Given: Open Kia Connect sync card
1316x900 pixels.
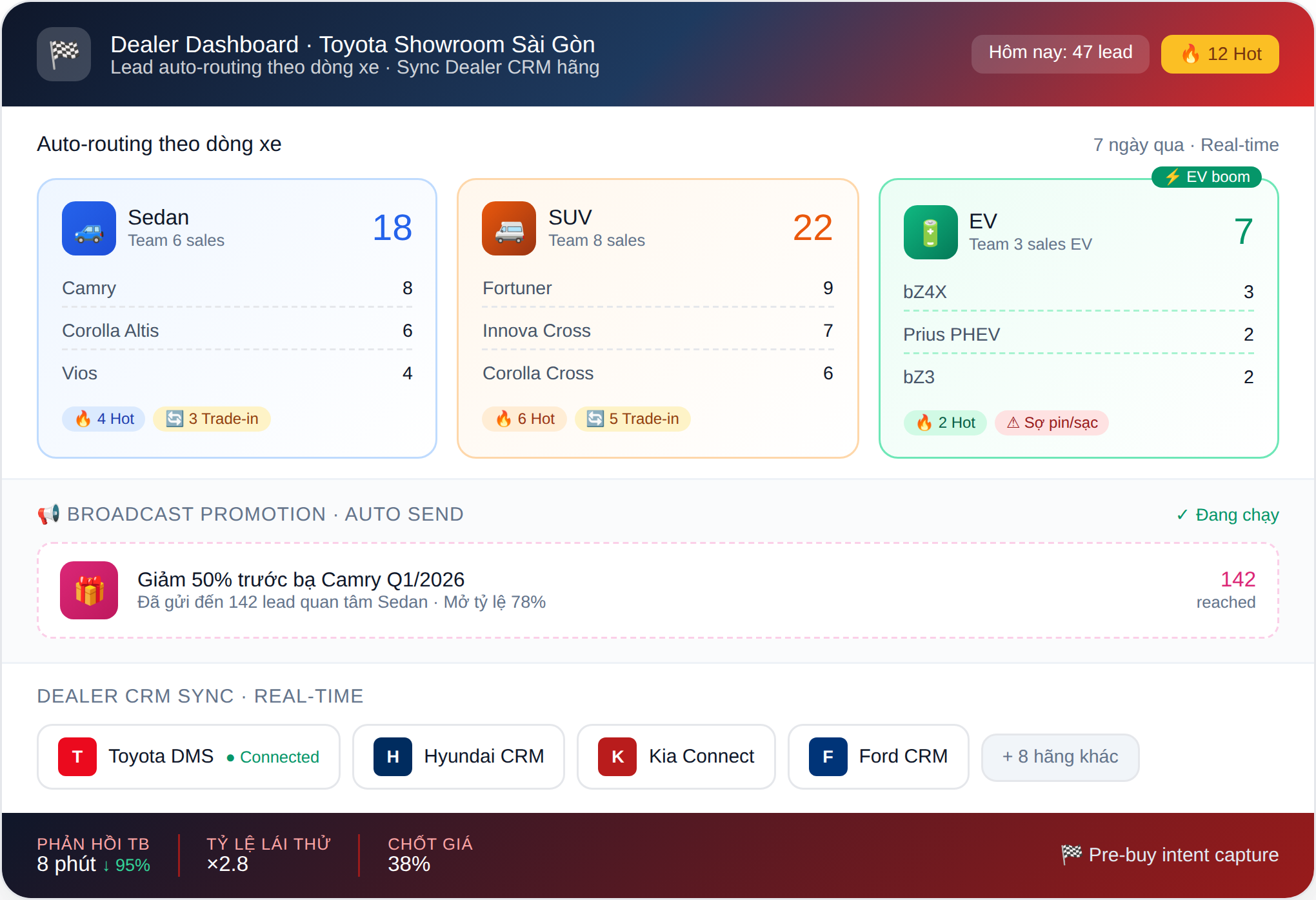Looking at the screenshot, I should click(x=676, y=757).
